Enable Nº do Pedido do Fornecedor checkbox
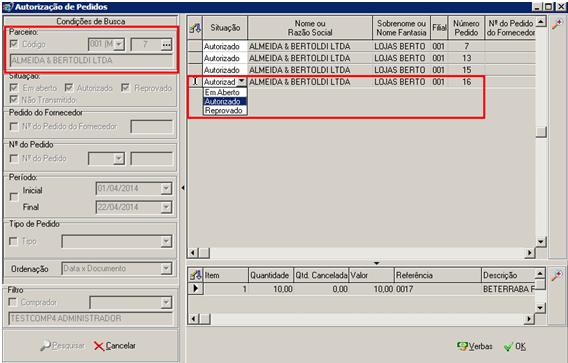The height and width of the screenshot is (363, 568). 14,126
